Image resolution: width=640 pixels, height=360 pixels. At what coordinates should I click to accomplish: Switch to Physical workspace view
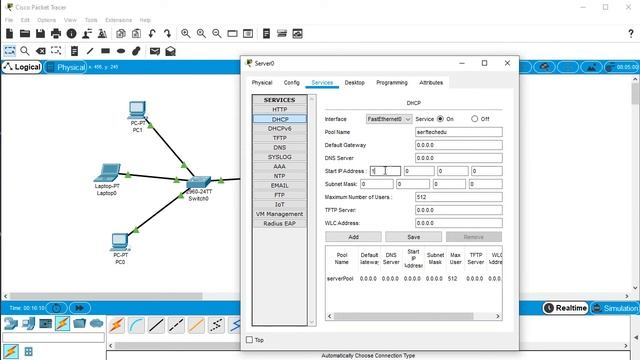click(66, 67)
